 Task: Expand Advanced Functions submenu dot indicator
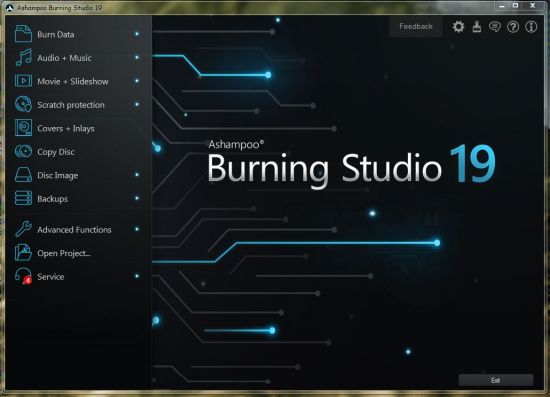tap(137, 229)
